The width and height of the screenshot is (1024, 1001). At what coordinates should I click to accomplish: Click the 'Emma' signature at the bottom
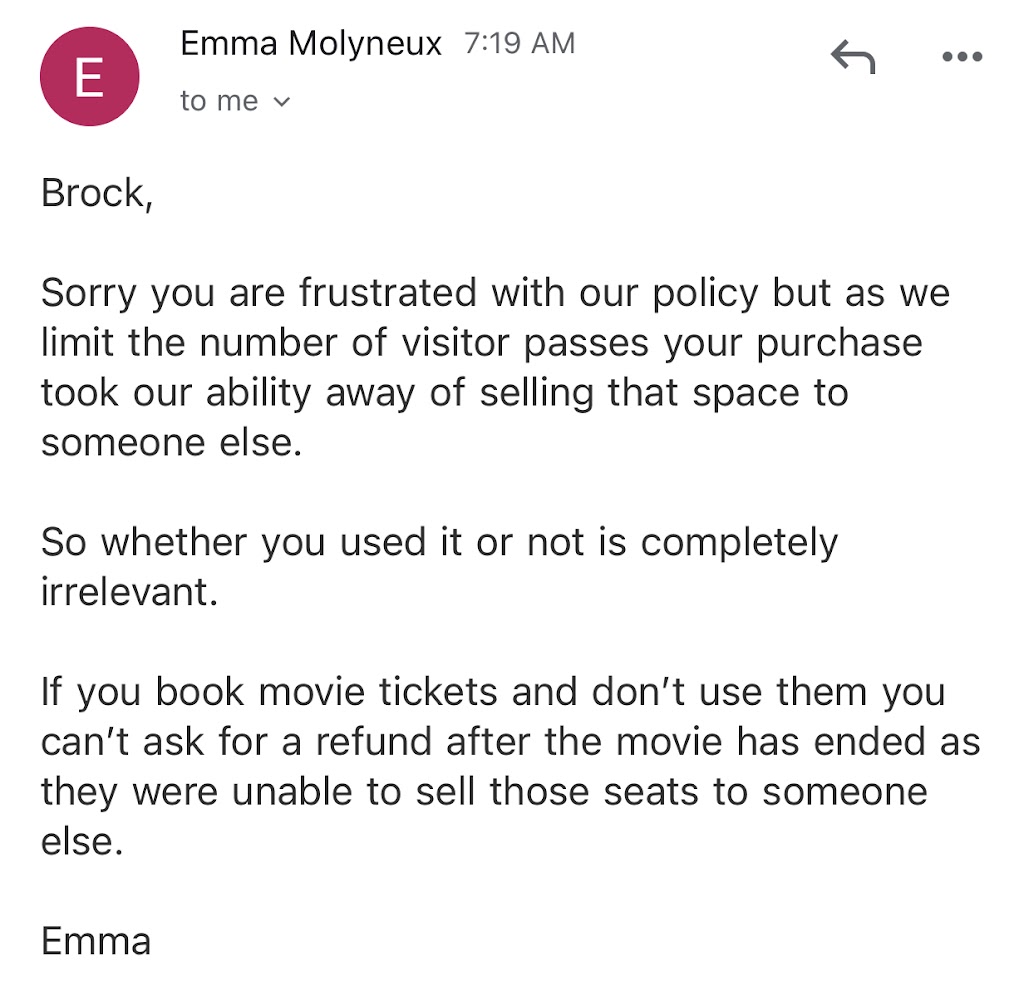point(95,942)
